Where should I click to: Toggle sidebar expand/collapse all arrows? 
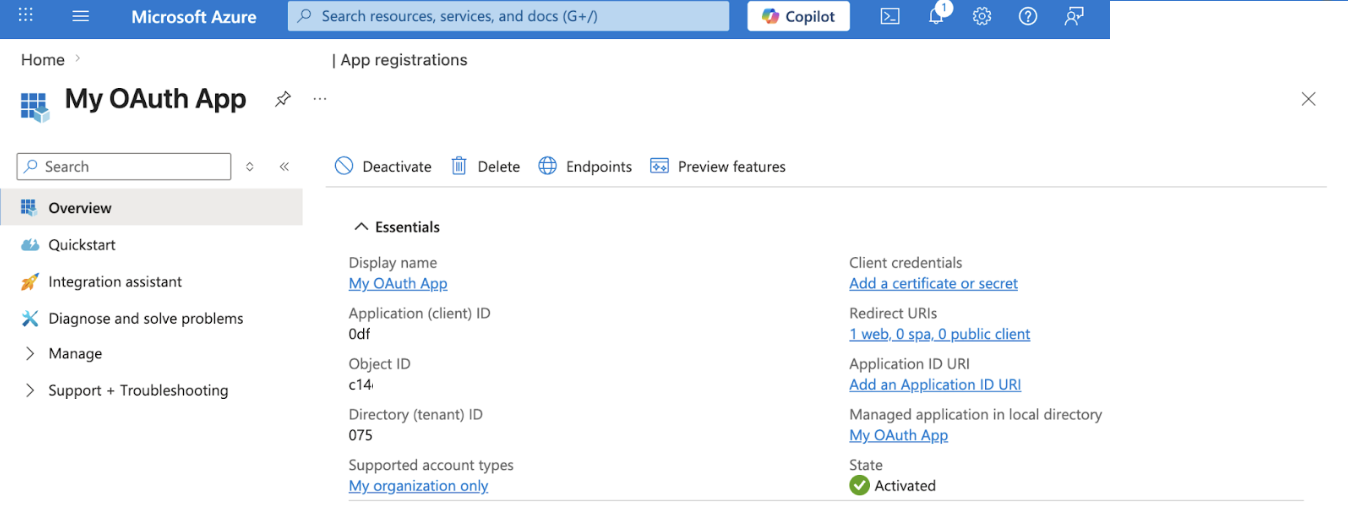(x=250, y=167)
